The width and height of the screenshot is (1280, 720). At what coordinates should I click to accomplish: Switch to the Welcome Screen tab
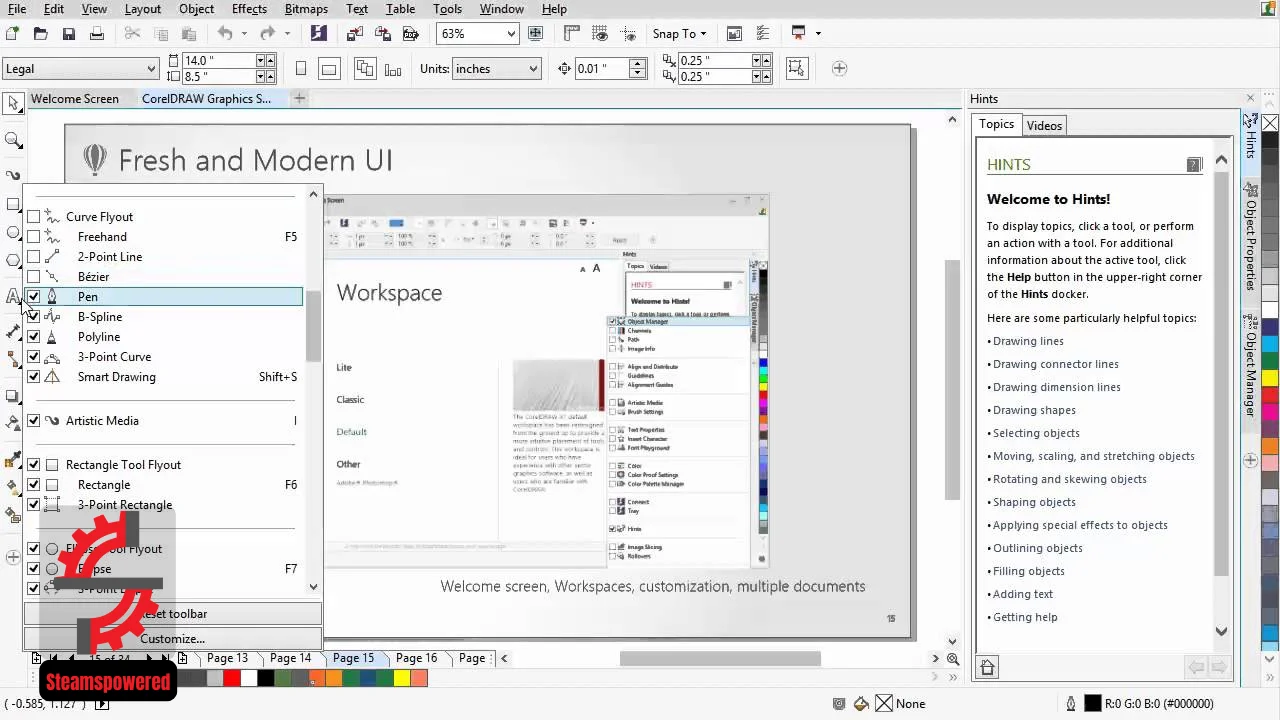(x=75, y=99)
